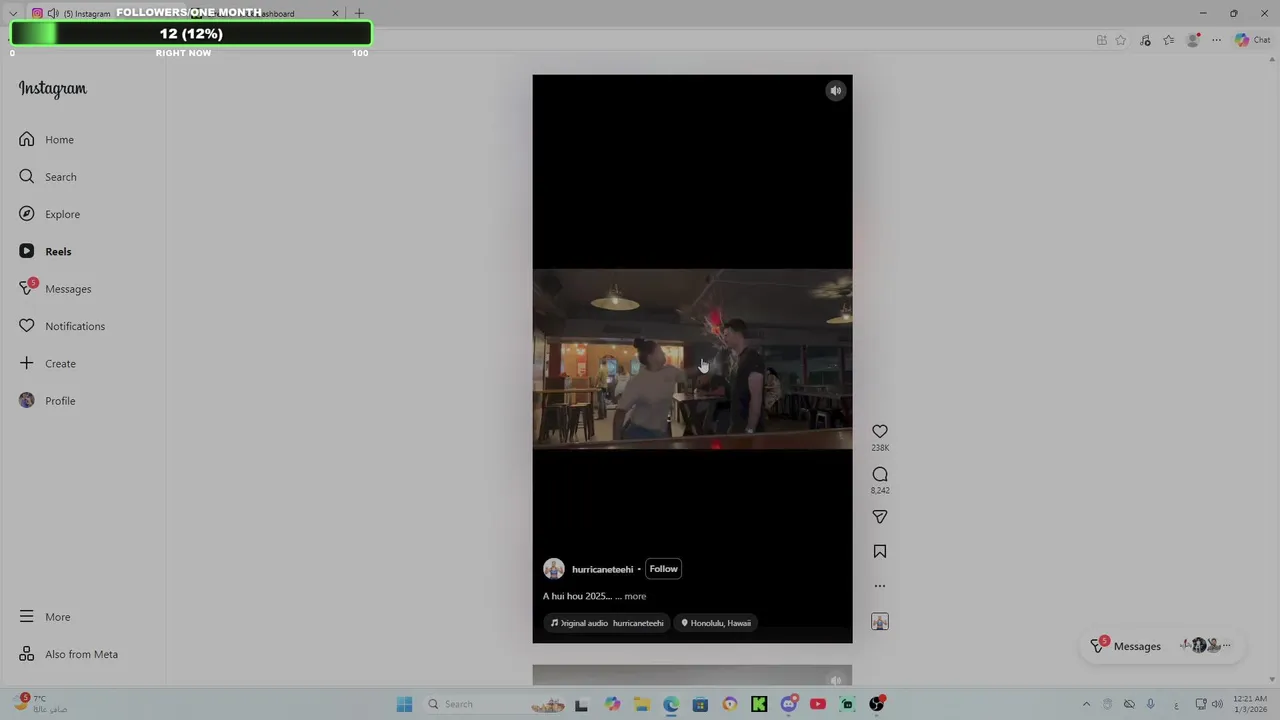Click the 238K likes count
The width and height of the screenshot is (1280, 720).
880,448
